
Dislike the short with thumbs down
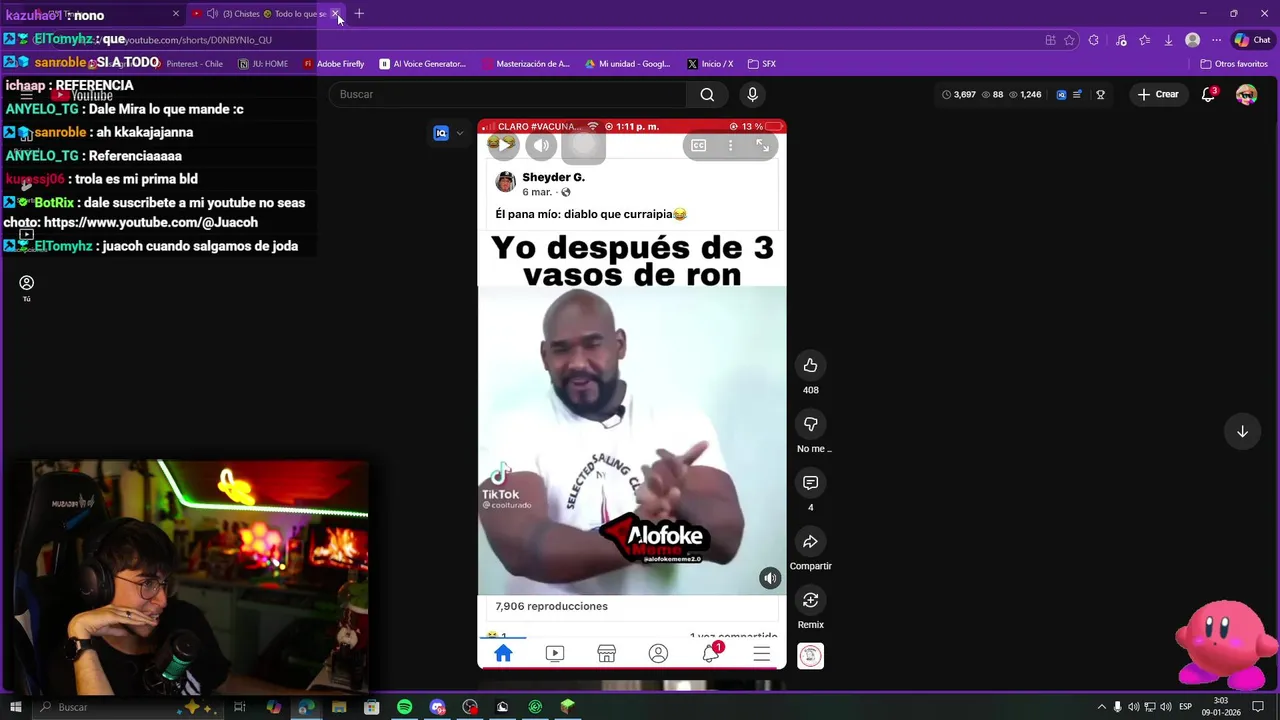click(x=810, y=424)
